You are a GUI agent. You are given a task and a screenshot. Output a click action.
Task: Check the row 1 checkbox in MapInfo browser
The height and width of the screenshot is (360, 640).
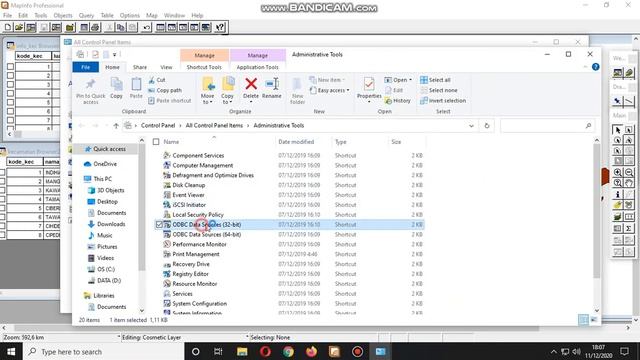11,66
